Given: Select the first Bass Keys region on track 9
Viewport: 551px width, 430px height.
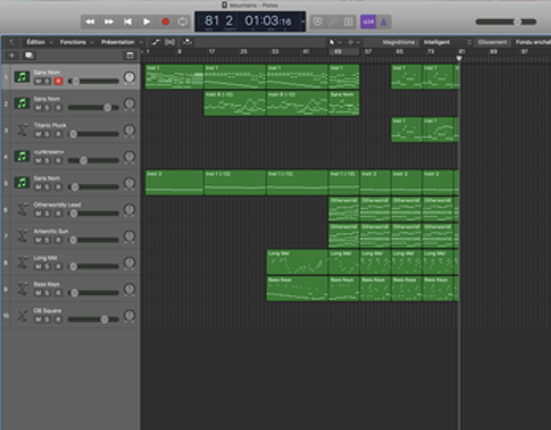Looking at the screenshot, I should pyautogui.click(x=297, y=288).
